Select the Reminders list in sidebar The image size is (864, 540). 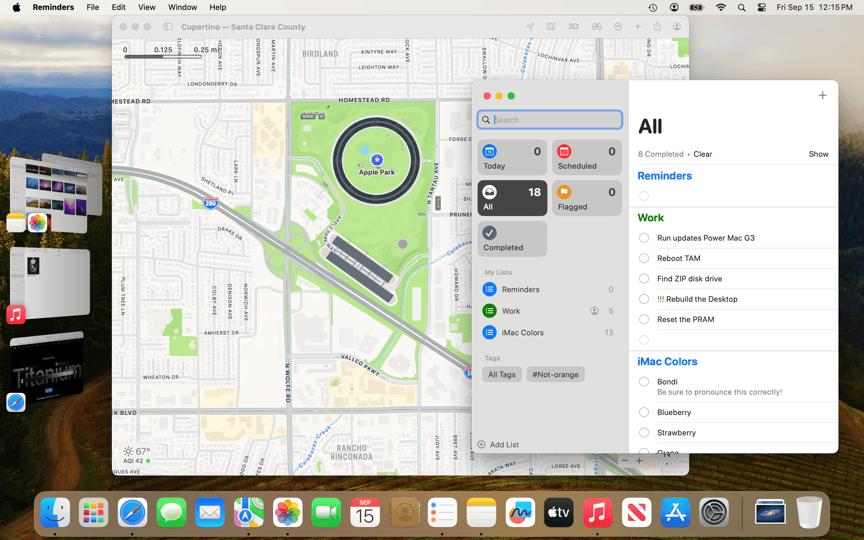pos(549,289)
